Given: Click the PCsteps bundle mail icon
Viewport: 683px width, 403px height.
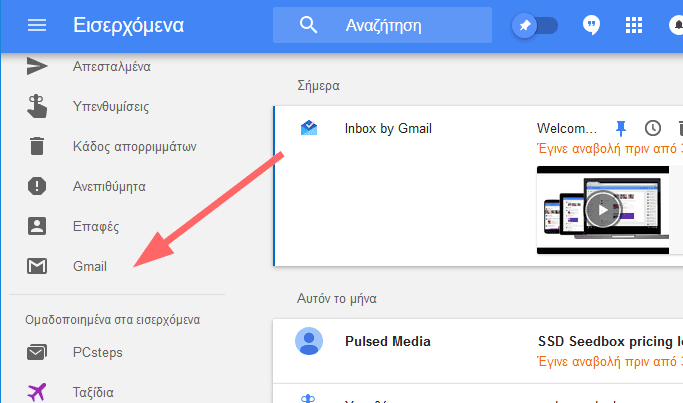Looking at the screenshot, I should click(x=37, y=352).
